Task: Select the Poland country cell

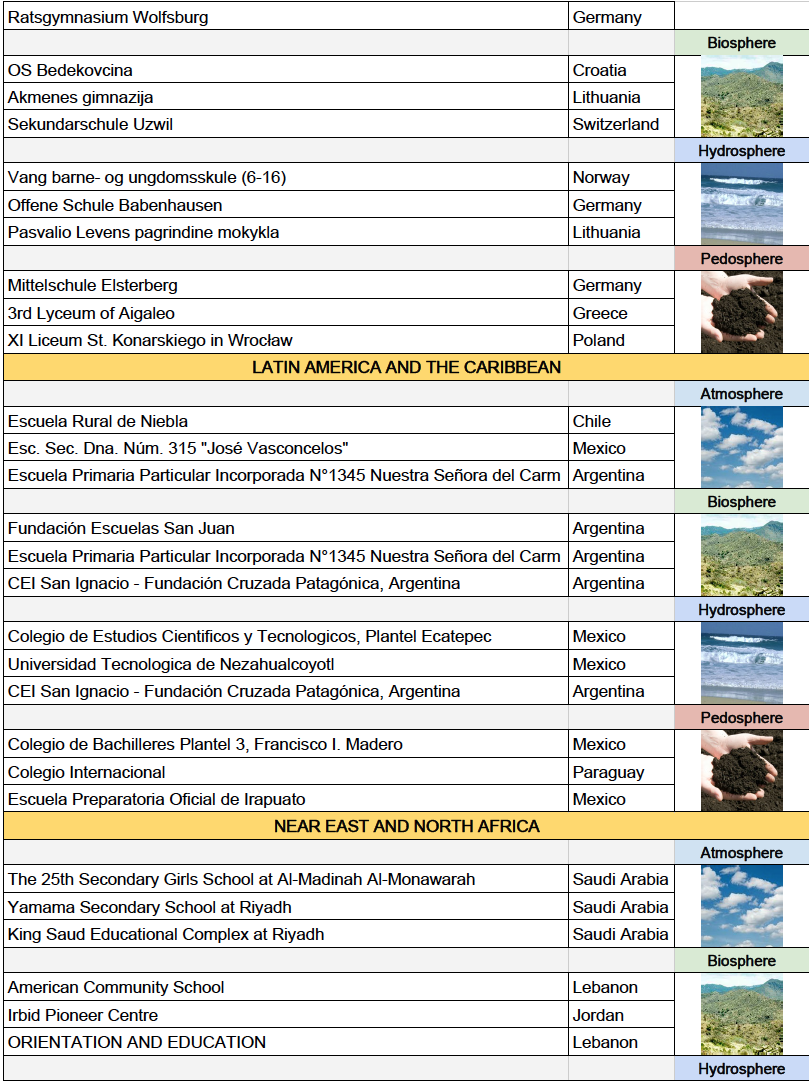Action: tap(621, 339)
